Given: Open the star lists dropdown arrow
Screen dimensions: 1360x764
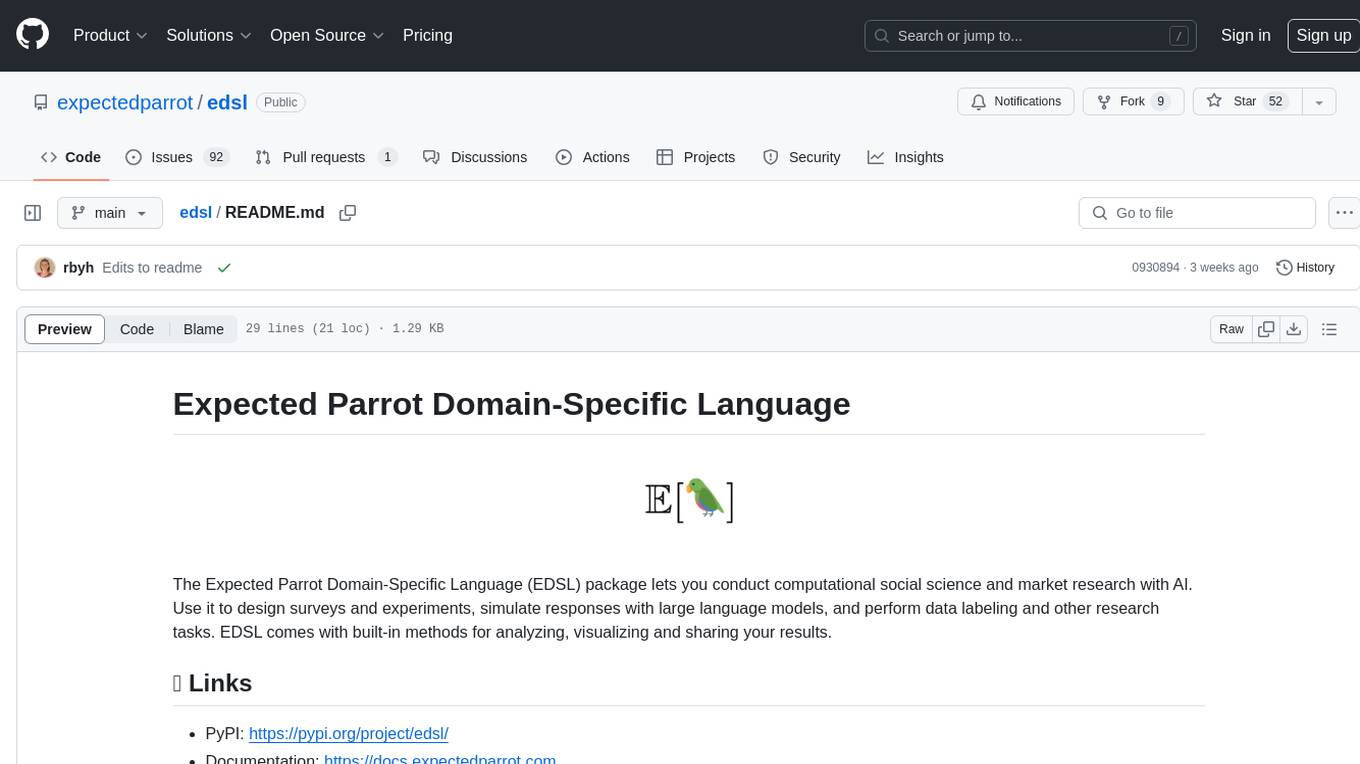Looking at the screenshot, I should point(1319,102).
